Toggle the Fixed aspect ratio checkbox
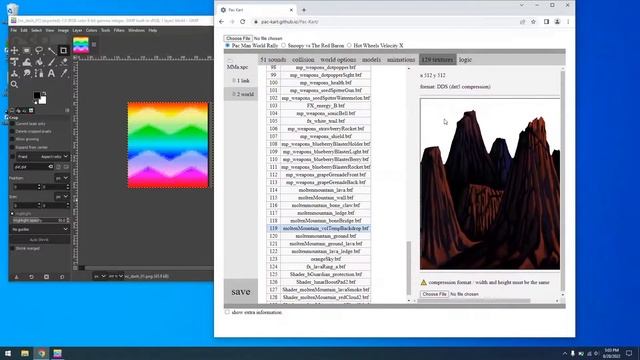 tap(12, 157)
